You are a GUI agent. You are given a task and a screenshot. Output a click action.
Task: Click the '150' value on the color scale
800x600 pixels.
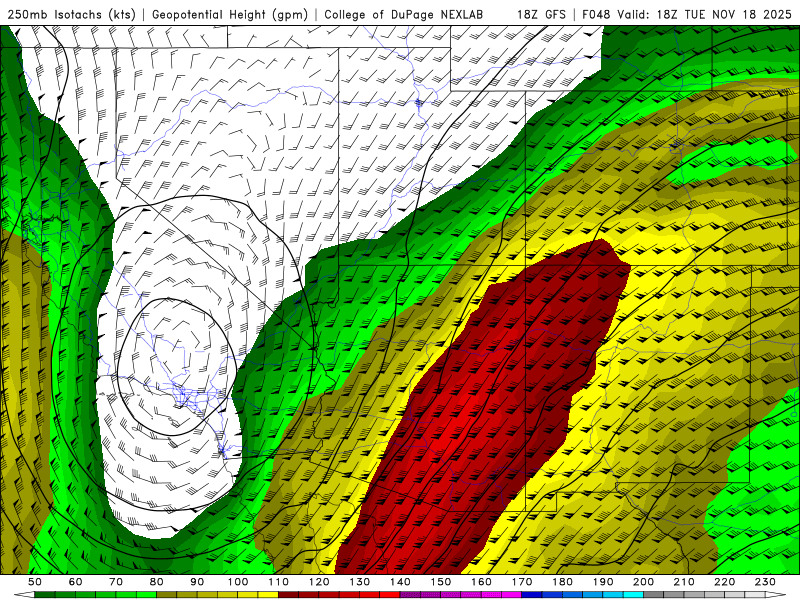point(441,582)
